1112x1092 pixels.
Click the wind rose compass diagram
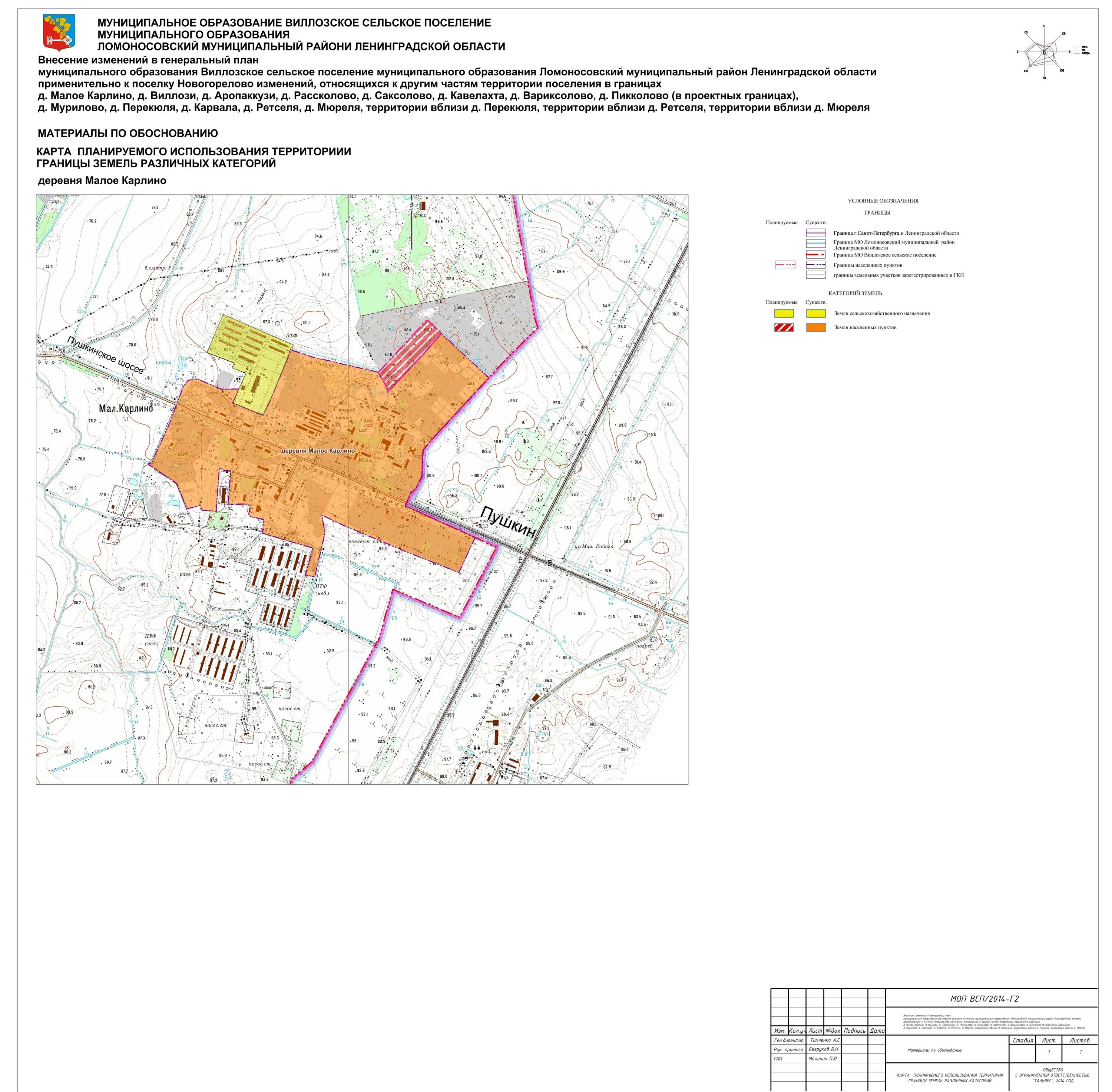(x=1044, y=52)
